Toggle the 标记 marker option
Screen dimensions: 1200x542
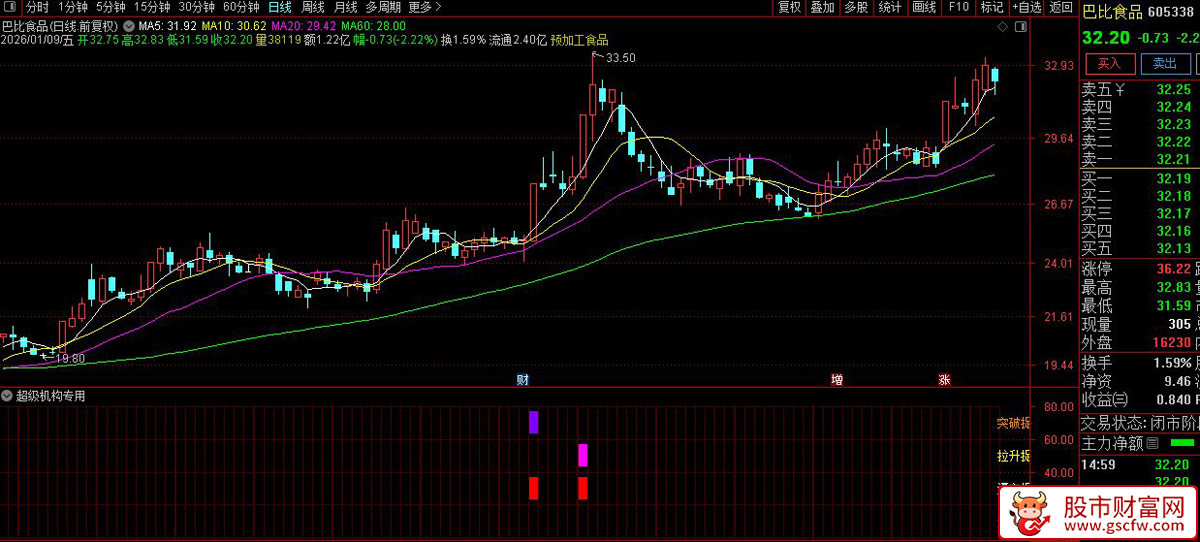(991, 7)
